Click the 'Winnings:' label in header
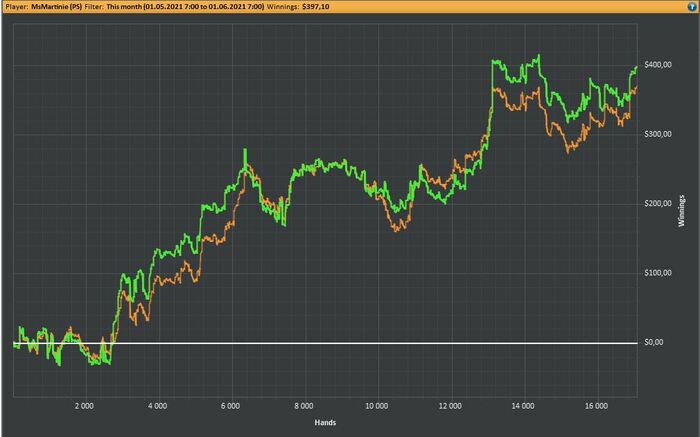The image size is (700, 437). pos(283,7)
